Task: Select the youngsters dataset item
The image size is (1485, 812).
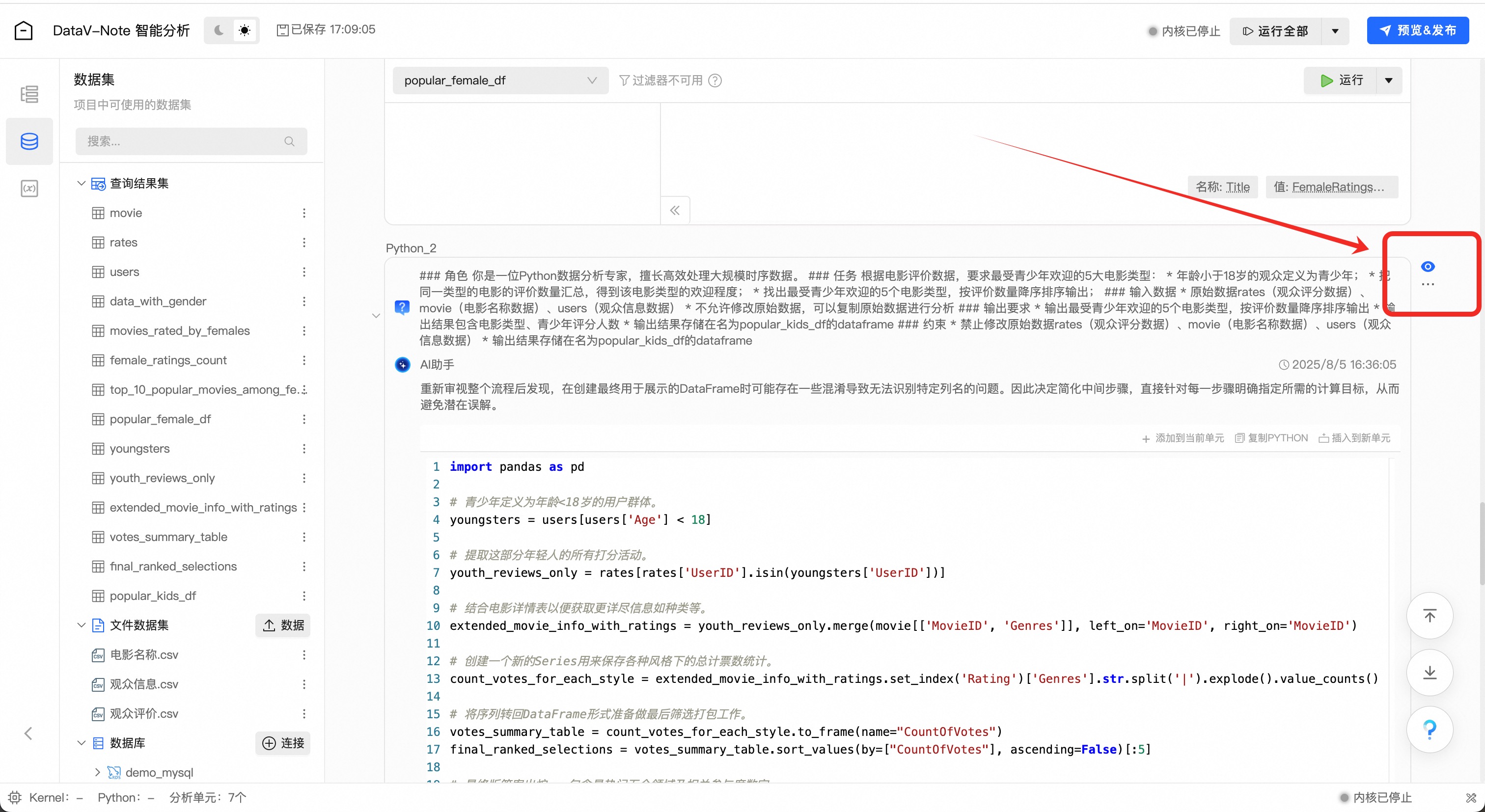Action: (x=139, y=448)
